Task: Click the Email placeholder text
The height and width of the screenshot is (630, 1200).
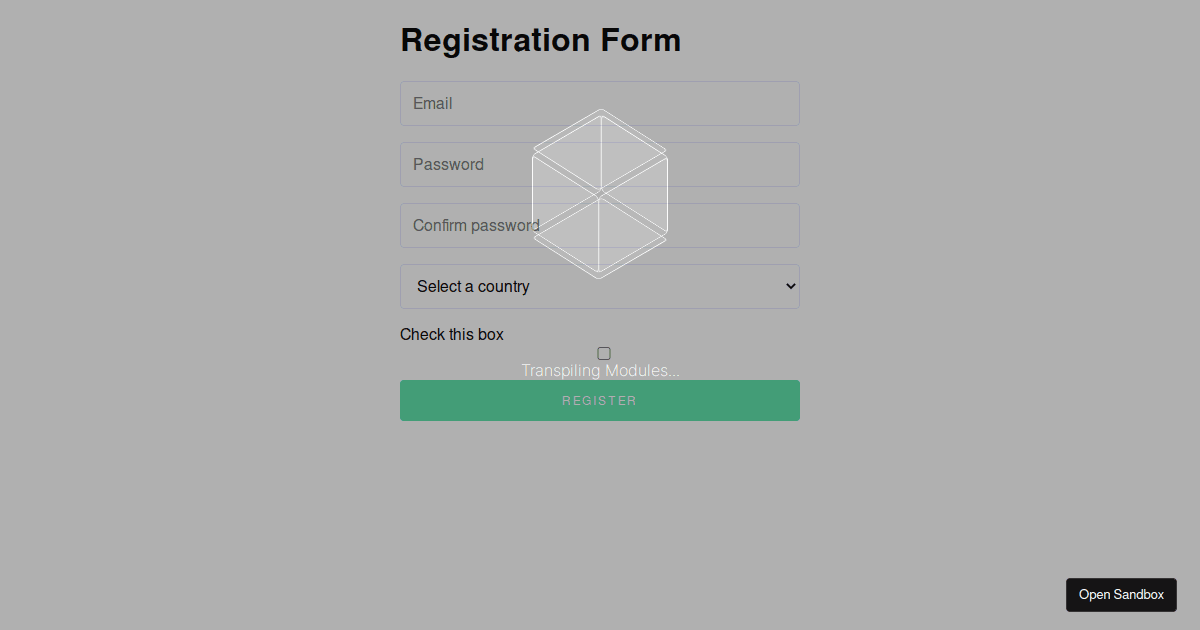Action: pyautogui.click(x=433, y=103)
